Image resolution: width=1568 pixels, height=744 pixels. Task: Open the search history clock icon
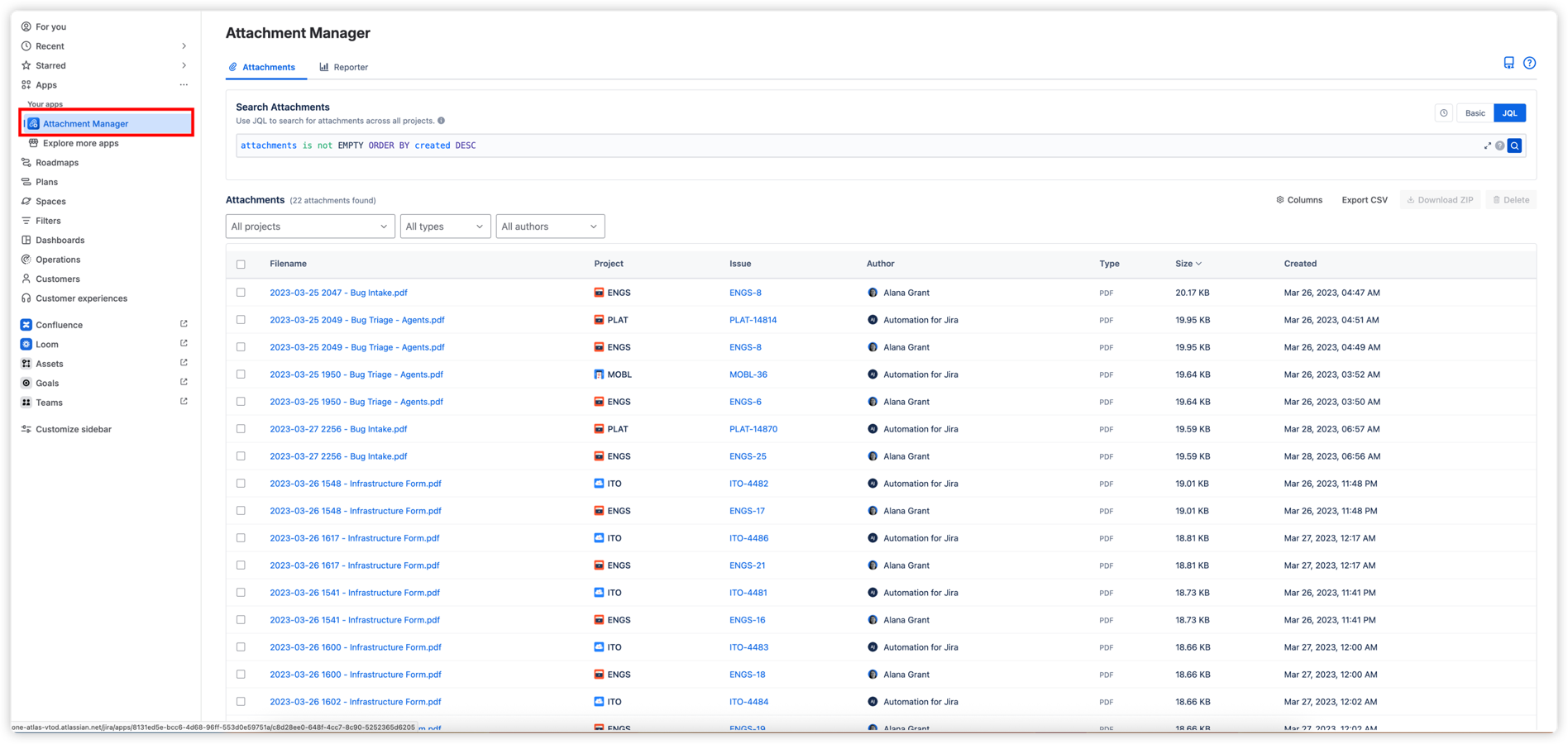point(1443,113)
